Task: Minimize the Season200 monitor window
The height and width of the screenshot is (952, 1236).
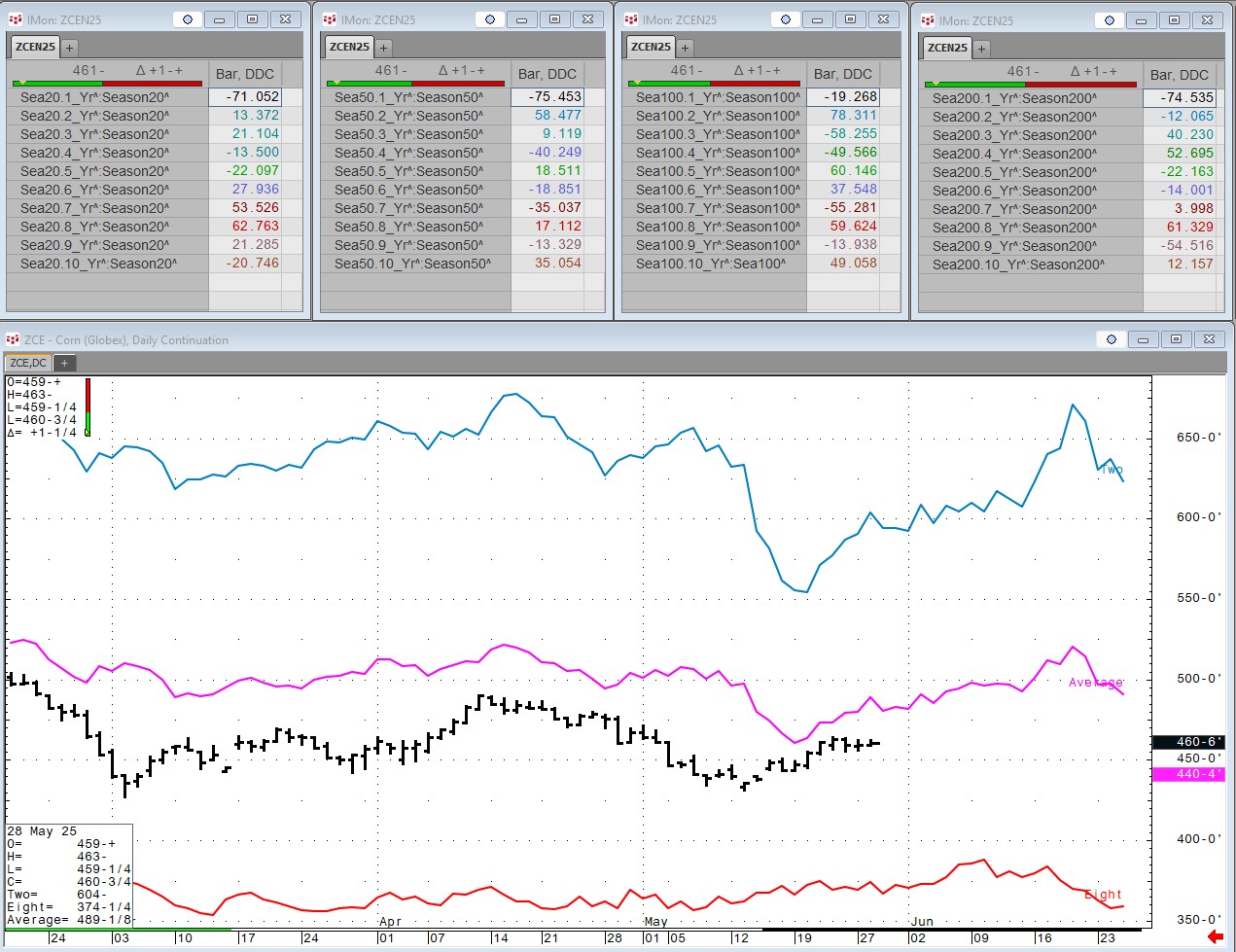Action: click(1141, 20)
